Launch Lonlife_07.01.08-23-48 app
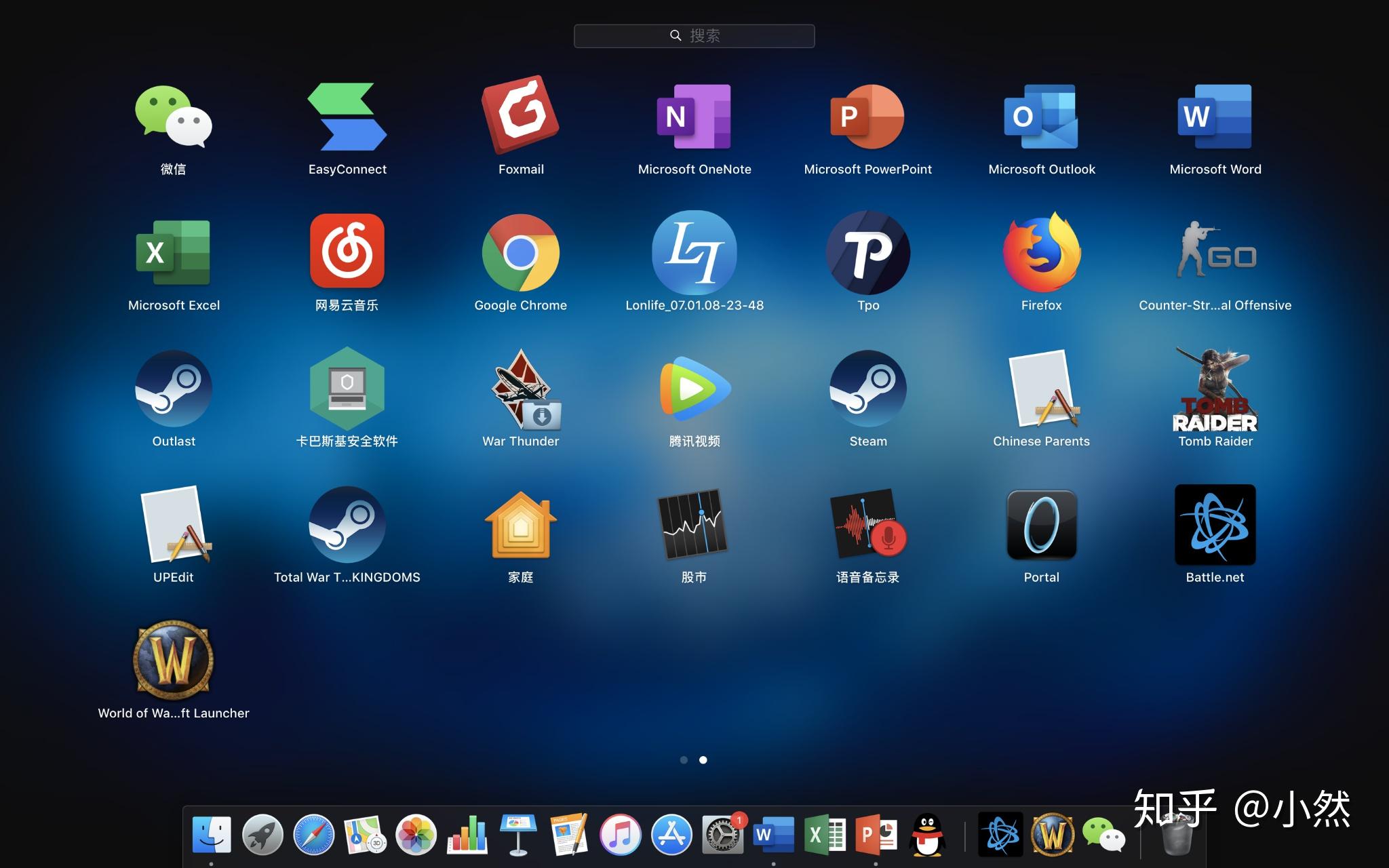Screen dimensions: 1389x868 click(x=694, y=253)
